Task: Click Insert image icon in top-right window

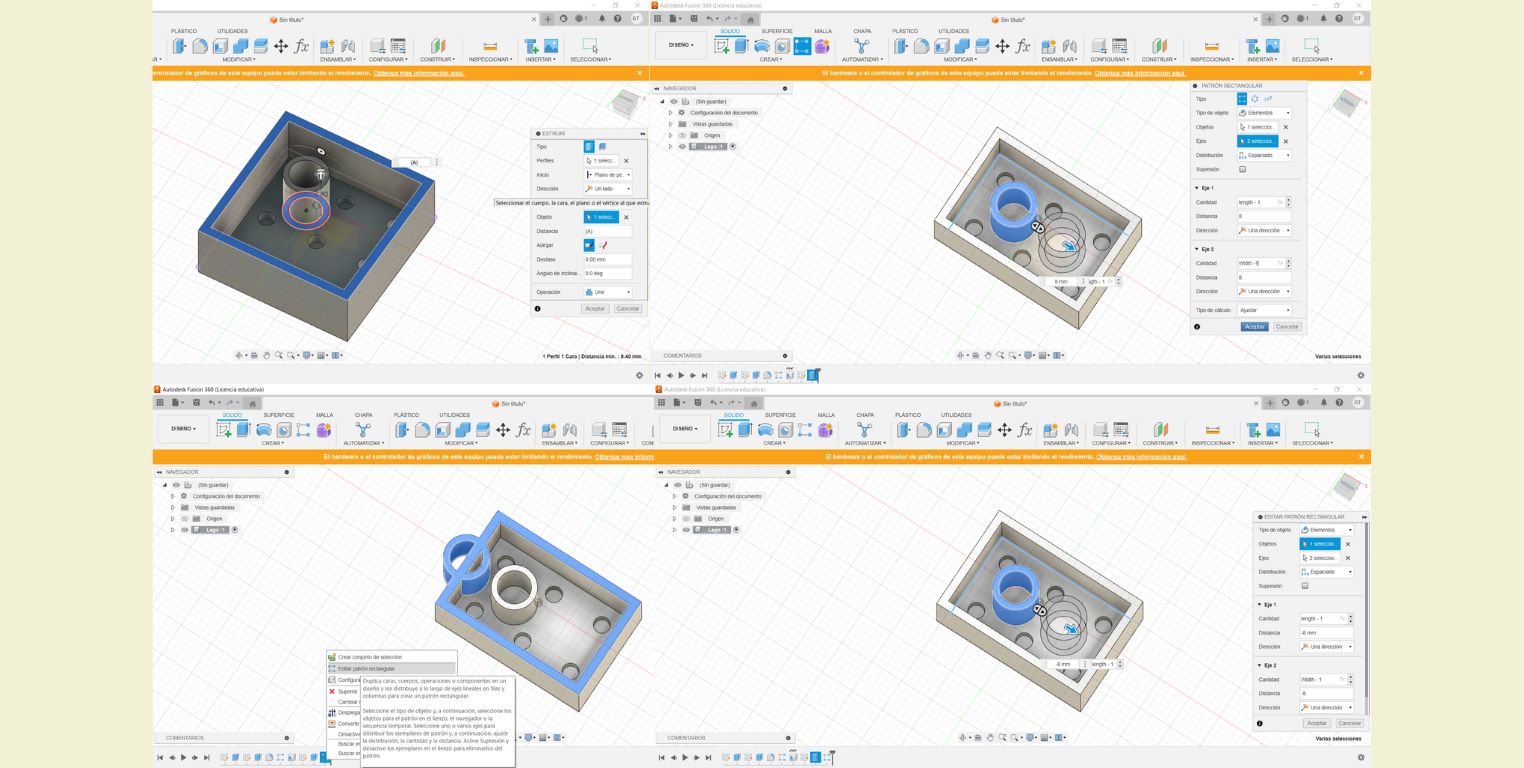Action: (x=1273, y=46)
